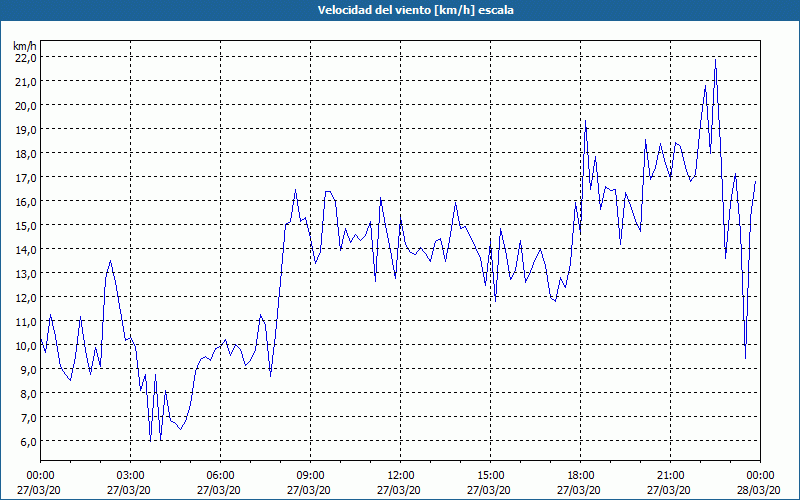Select the '15:00' time label
Viewport: 800px width, 500px height.
490,476
